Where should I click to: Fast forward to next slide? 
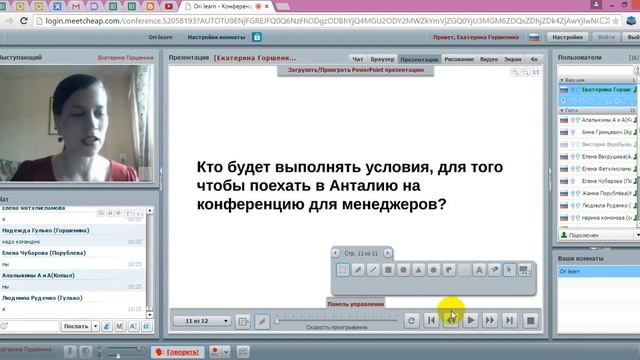pyautogui.click(x=490, y=321)
